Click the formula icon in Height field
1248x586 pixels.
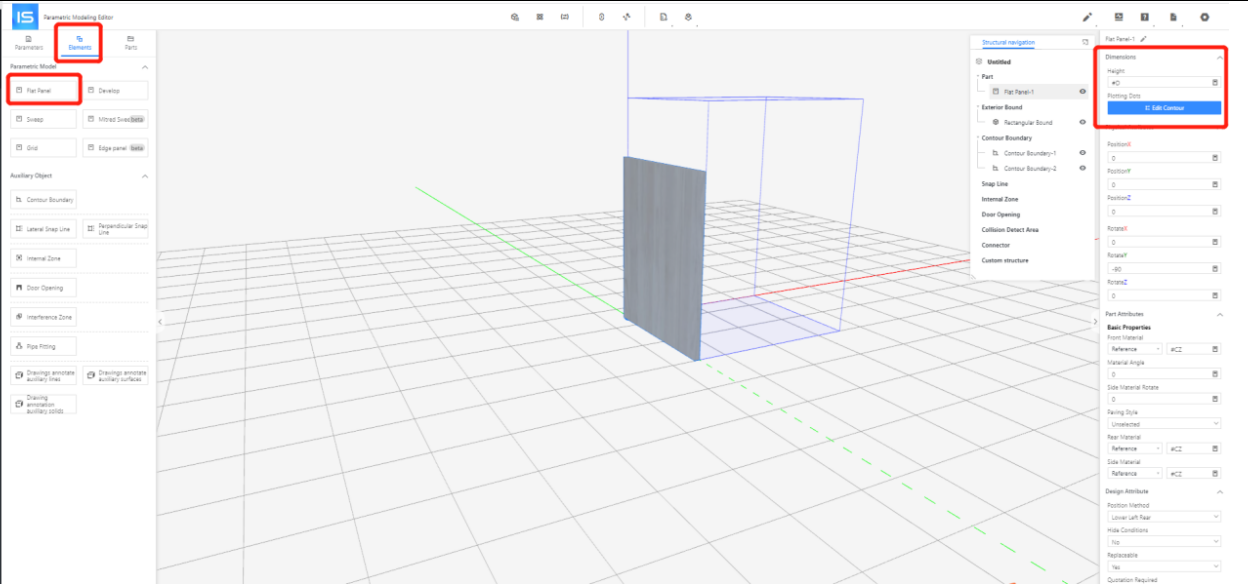(1215, 83)
